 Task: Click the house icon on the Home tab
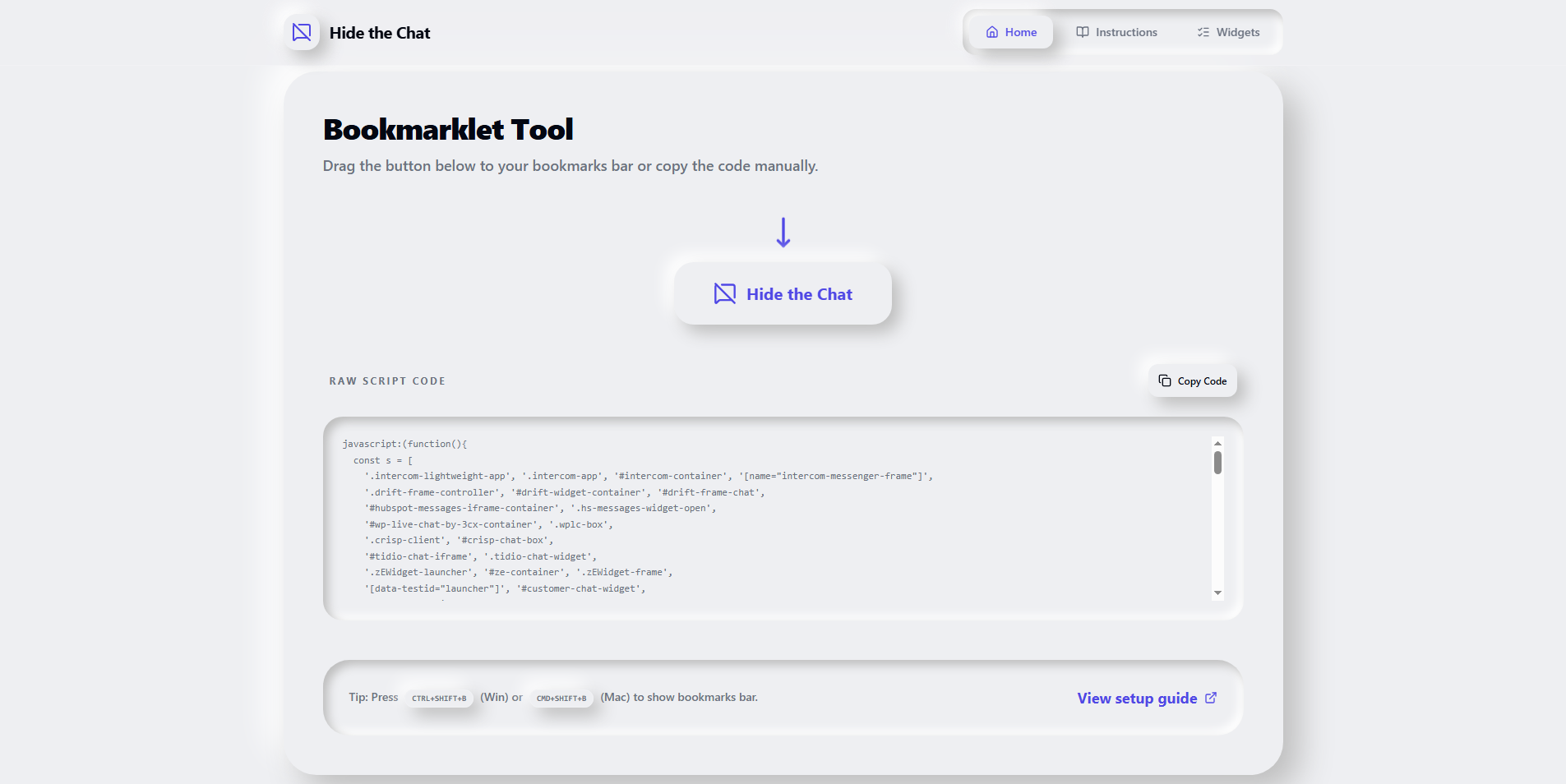click(991, 32)
